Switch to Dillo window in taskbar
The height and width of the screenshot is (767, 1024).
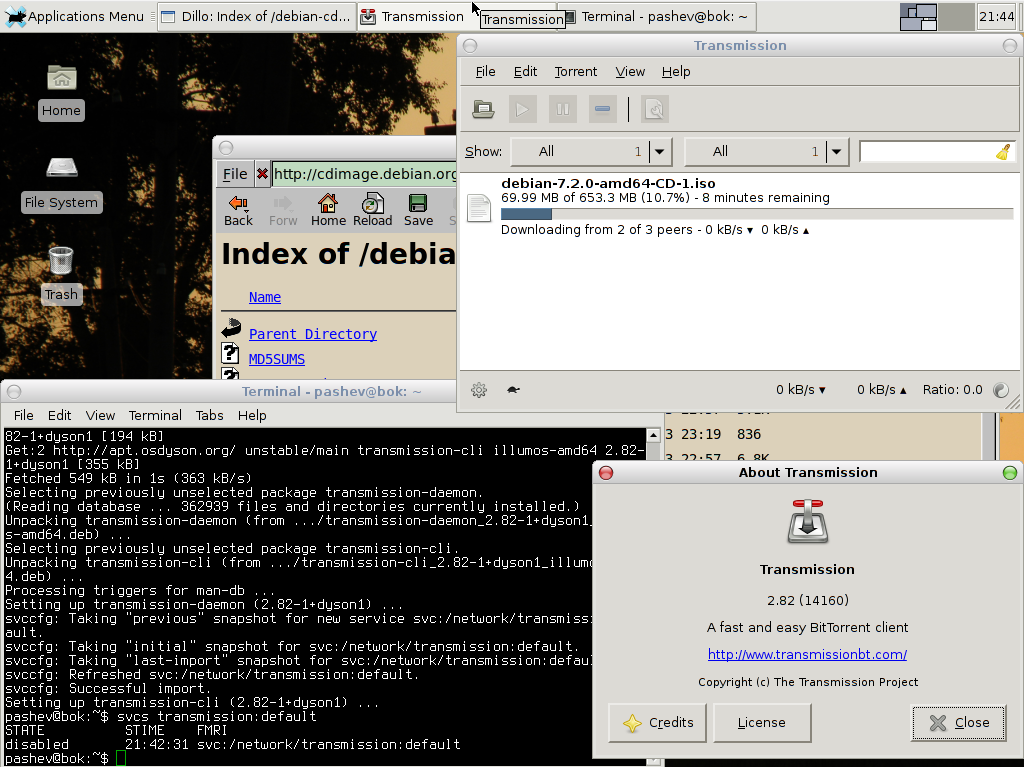[257, 16]
